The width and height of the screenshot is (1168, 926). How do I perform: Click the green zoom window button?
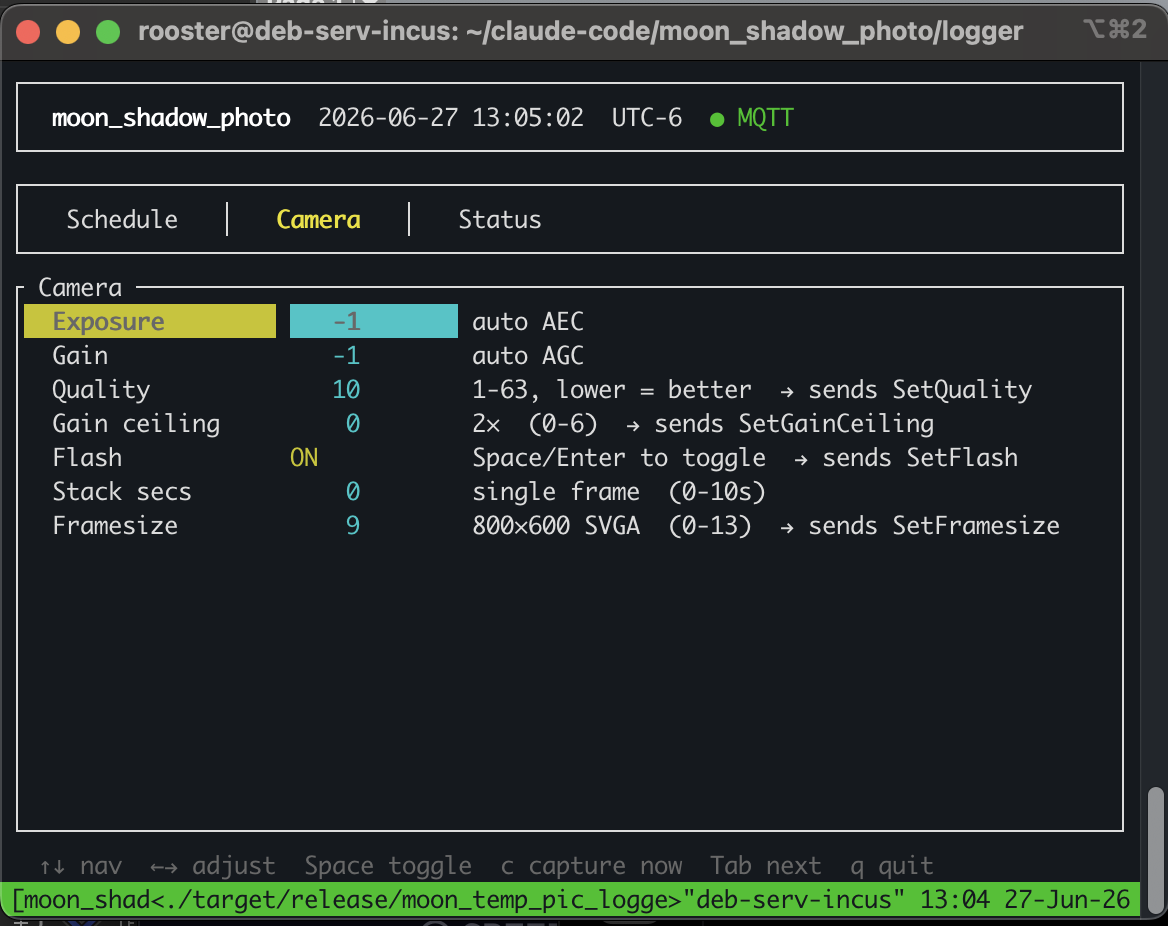pos(108,32)
